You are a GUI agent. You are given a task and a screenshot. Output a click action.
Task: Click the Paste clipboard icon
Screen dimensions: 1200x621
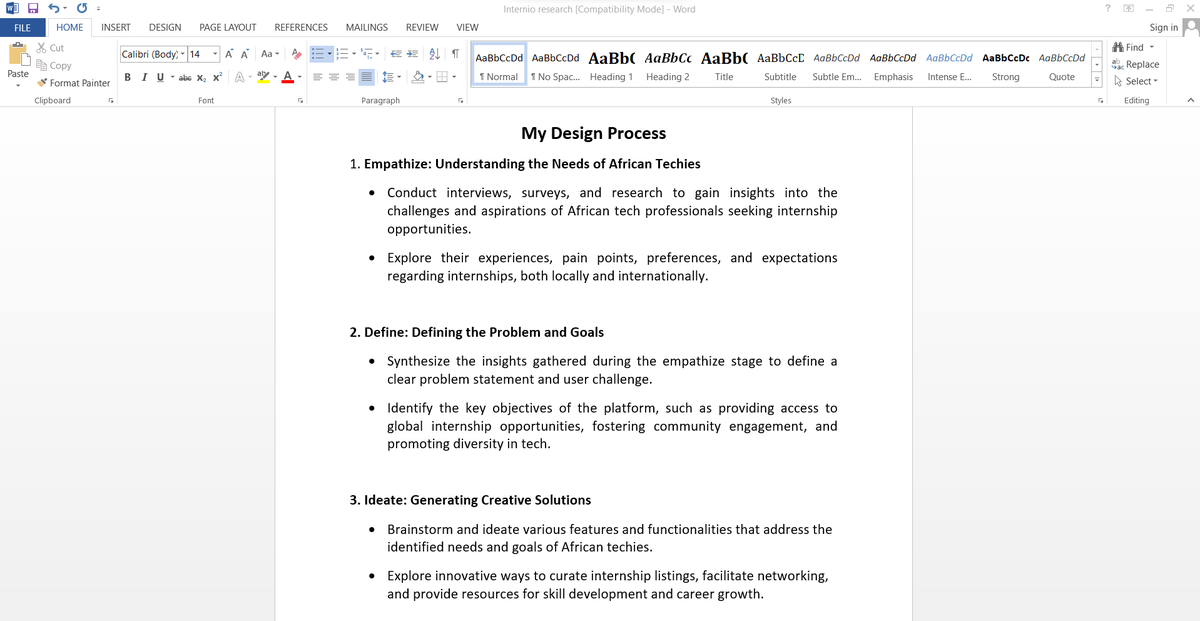tap(18, 53)
